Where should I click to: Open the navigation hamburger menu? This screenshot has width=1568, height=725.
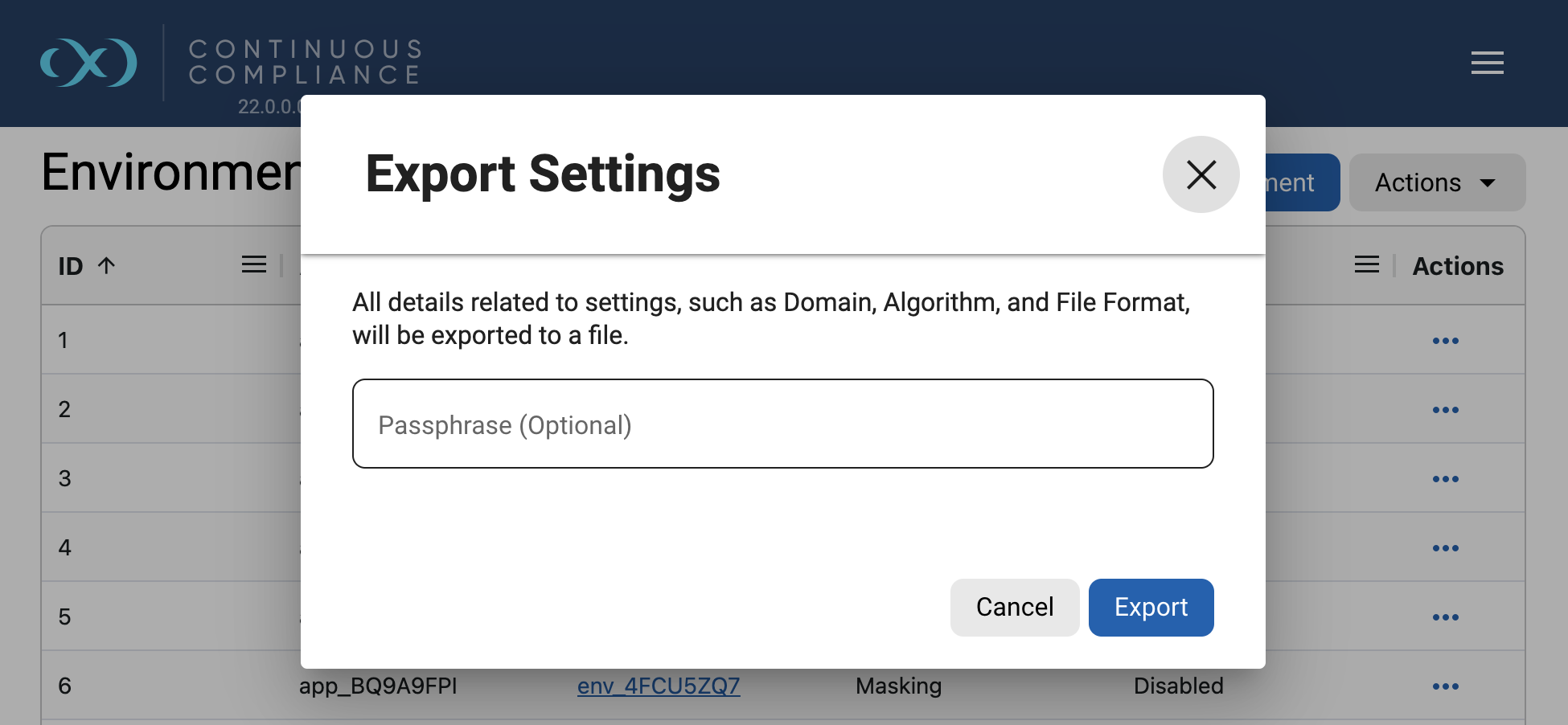click(x=1487, y=63)
